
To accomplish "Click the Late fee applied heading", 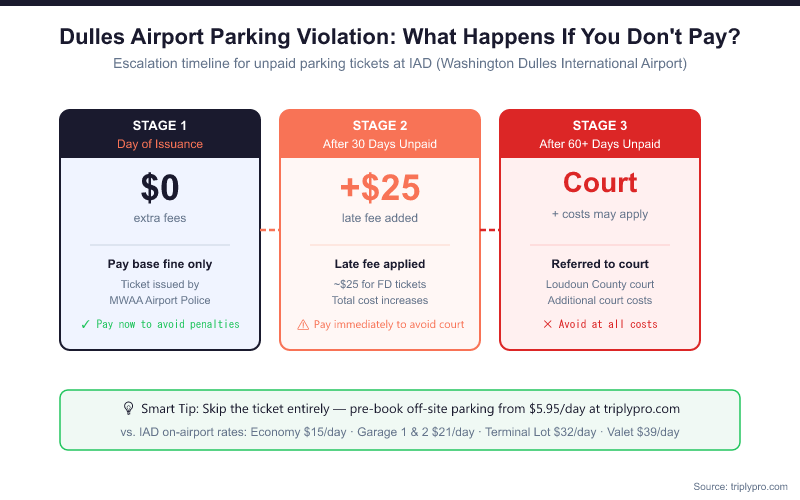I will (x=380, y=265).
